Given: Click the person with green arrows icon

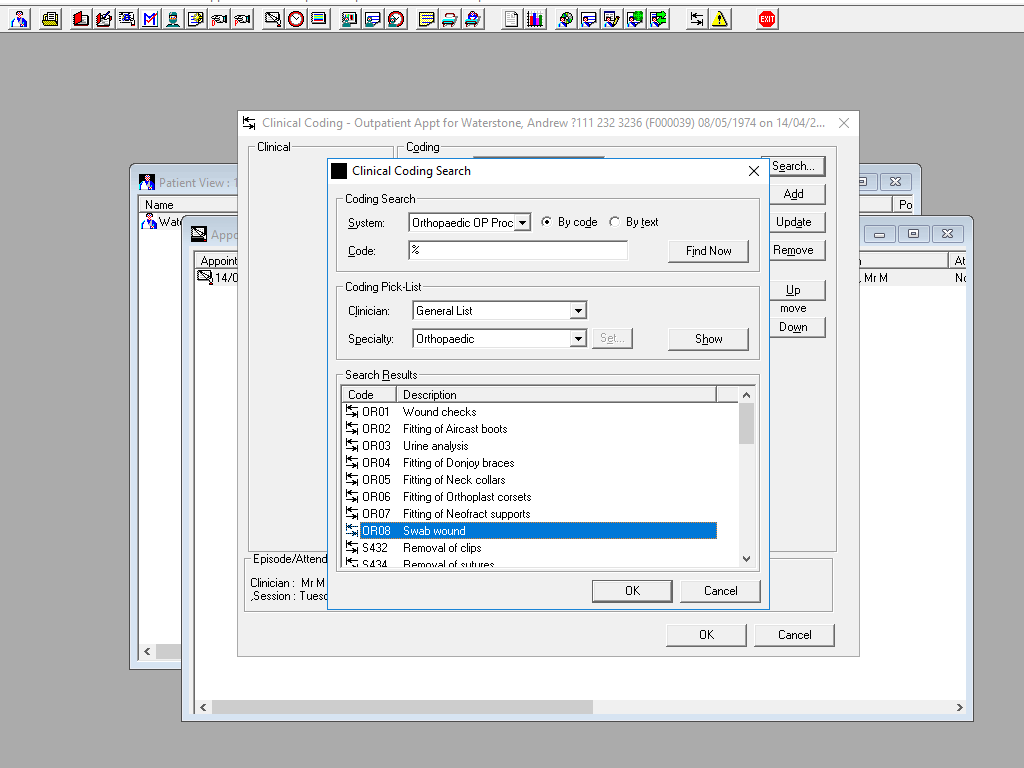Looking at the screenshot, I should click(658, 19).
